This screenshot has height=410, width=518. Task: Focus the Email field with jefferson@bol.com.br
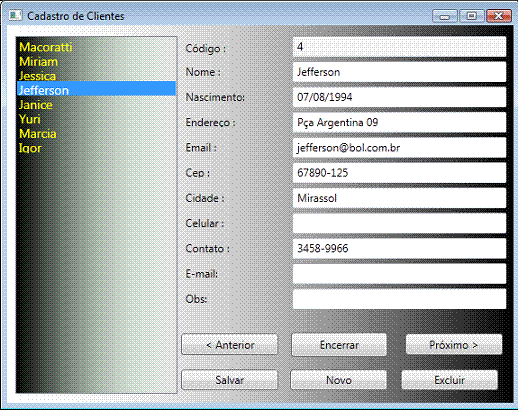399,148
